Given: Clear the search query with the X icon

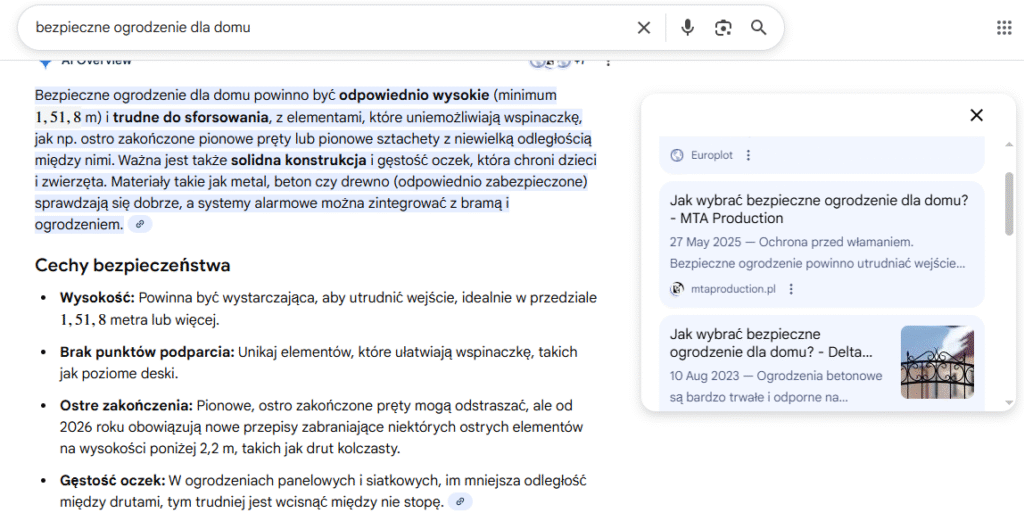Looking at the screenshot, I should tap(644, 28).
